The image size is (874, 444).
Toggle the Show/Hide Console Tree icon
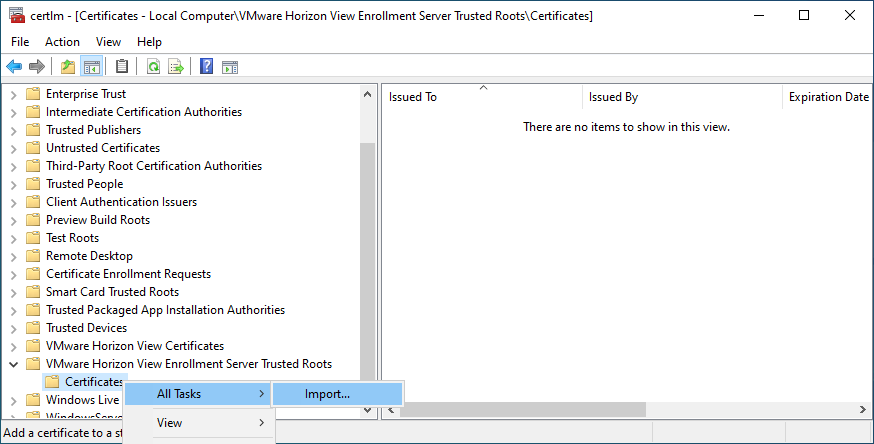[91, 67]
